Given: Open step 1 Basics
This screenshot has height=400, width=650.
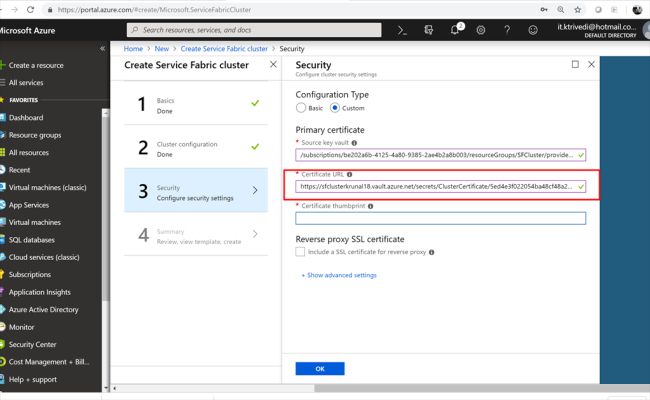Looking at the screenshot, I should 196,104.
